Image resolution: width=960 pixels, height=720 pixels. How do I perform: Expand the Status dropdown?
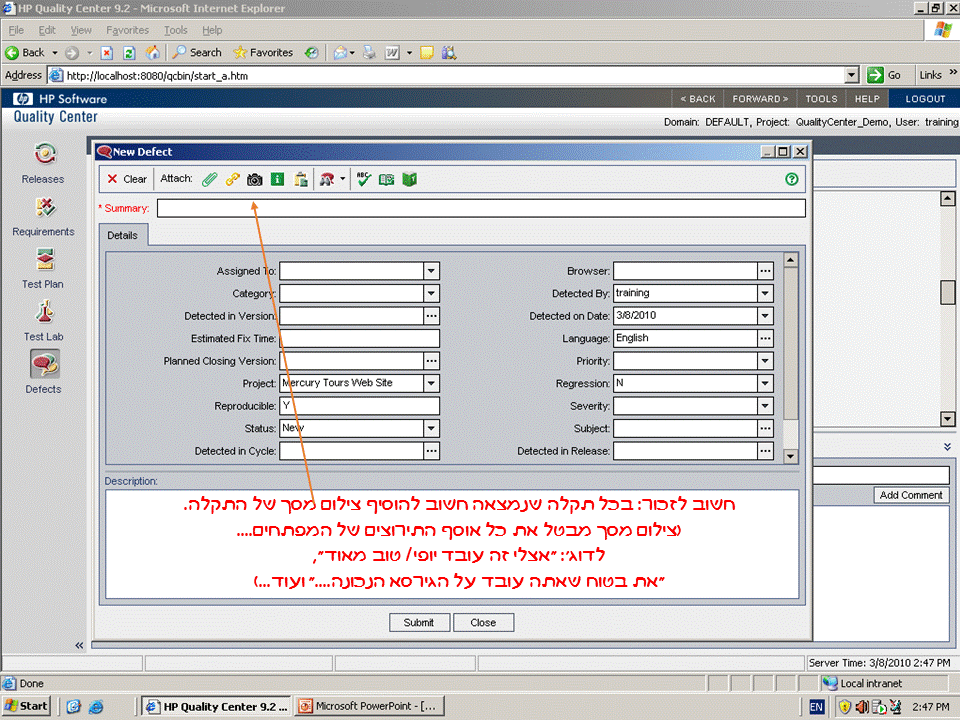[431, 429]
